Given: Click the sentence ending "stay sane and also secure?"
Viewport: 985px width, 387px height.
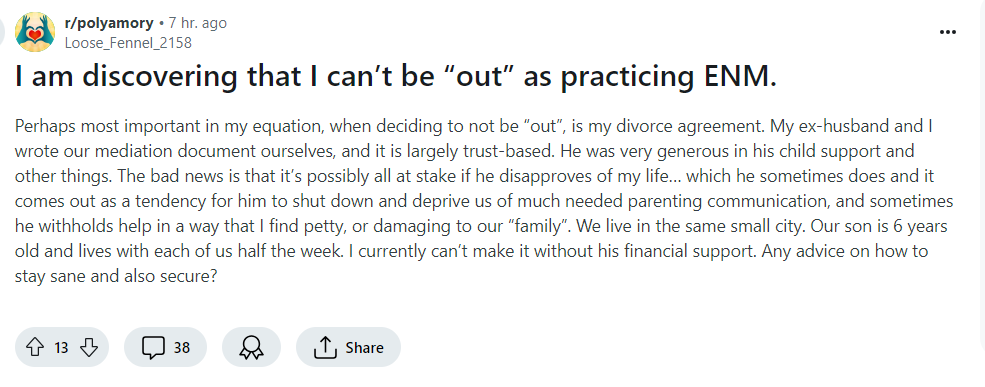Looking at the screenshot, I should [x=116, y=276].
